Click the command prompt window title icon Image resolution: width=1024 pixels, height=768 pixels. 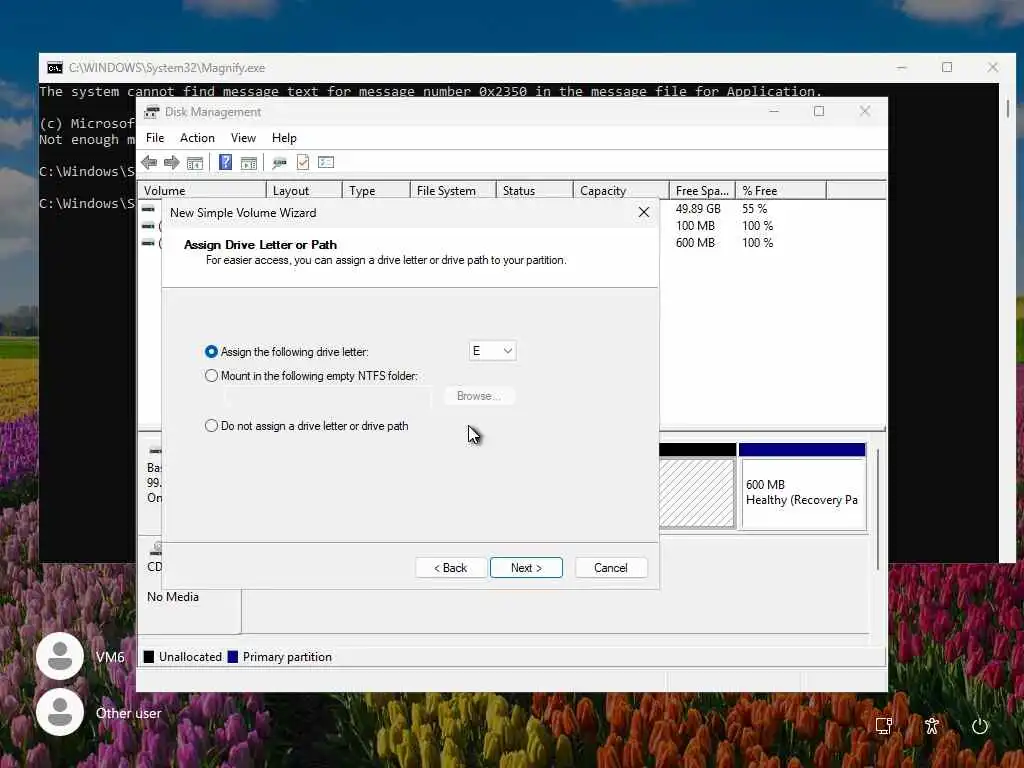[x=55, y=68]
